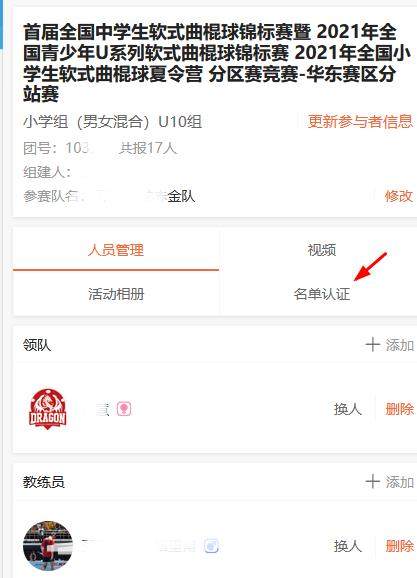Click the 小学组 (男女混合) U10组 group label
417x578 pixels.
point(112,122)
